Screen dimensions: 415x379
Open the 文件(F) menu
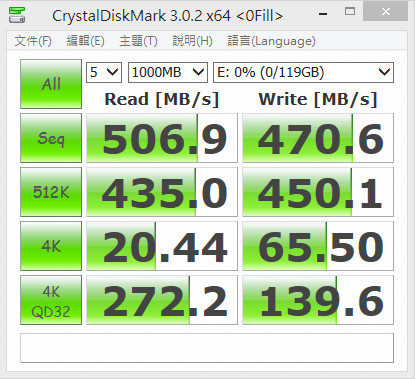(x=33, y=41)
